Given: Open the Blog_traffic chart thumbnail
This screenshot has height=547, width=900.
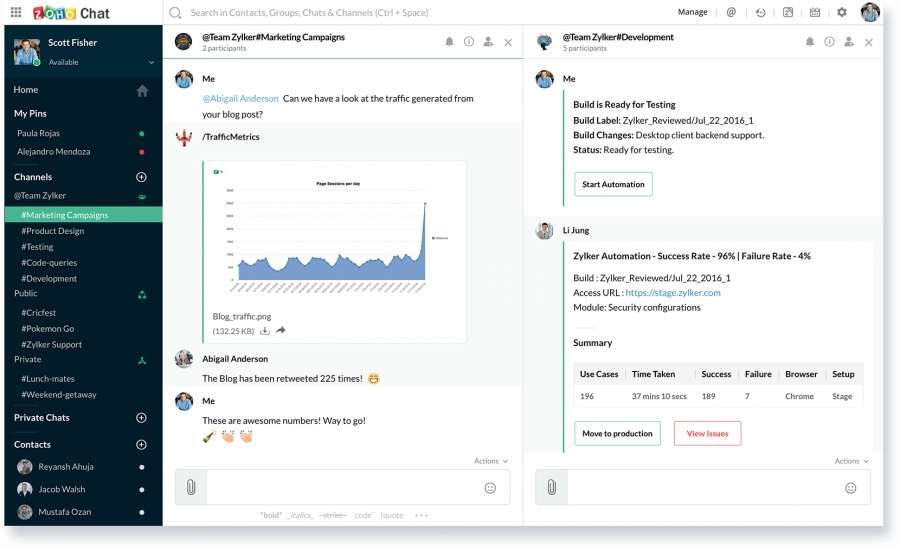Looking at the screenshot, I should tap(335, 235).
